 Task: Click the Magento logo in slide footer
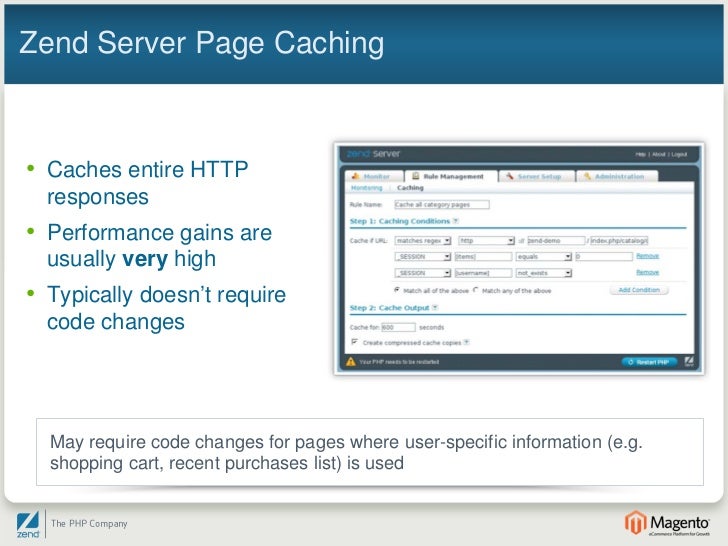(x=667, y=523)
